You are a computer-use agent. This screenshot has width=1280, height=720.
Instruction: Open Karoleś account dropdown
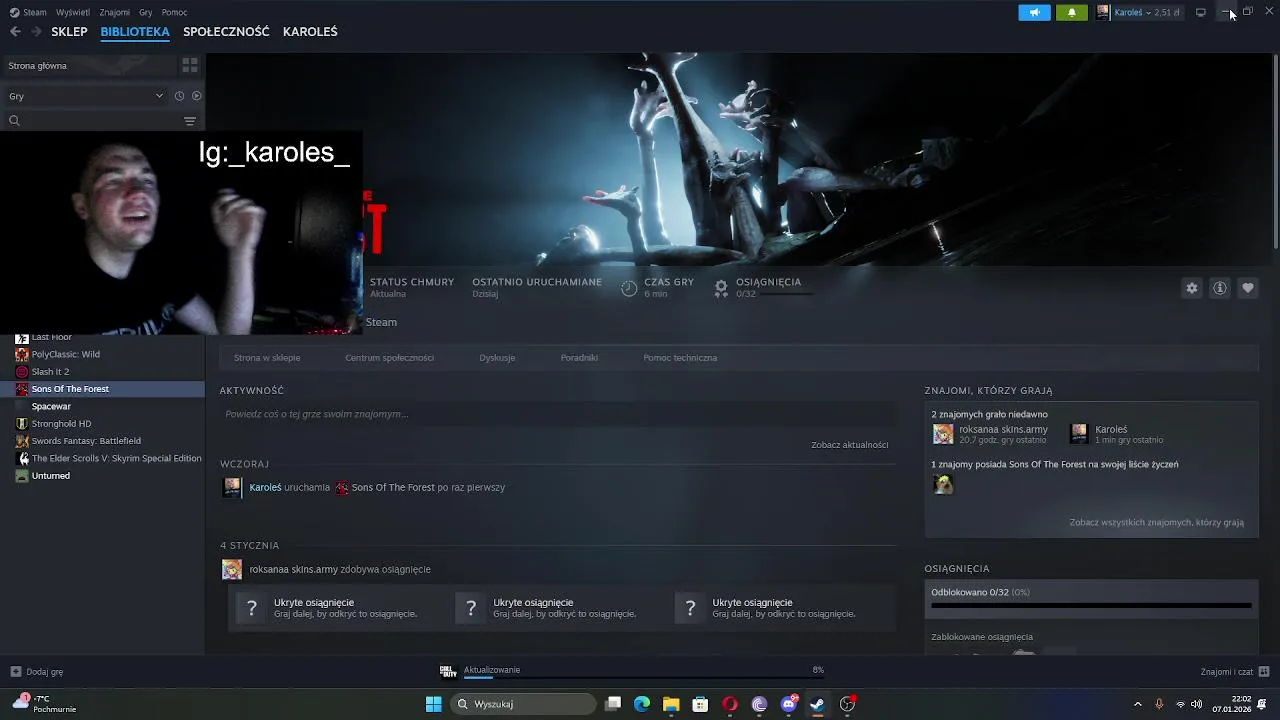pyautogui.click(x=1139, y=12)
